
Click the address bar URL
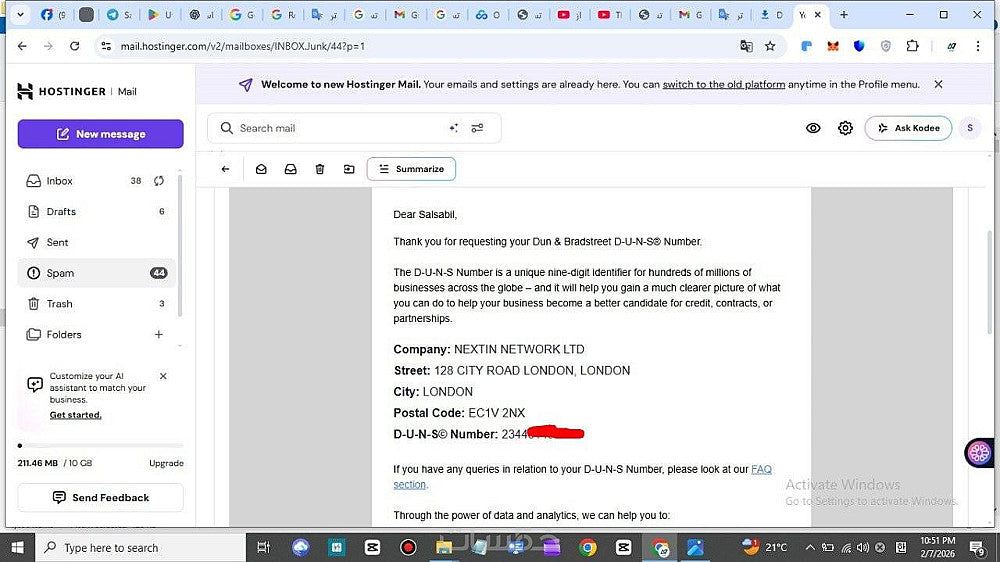pos(242,46)
